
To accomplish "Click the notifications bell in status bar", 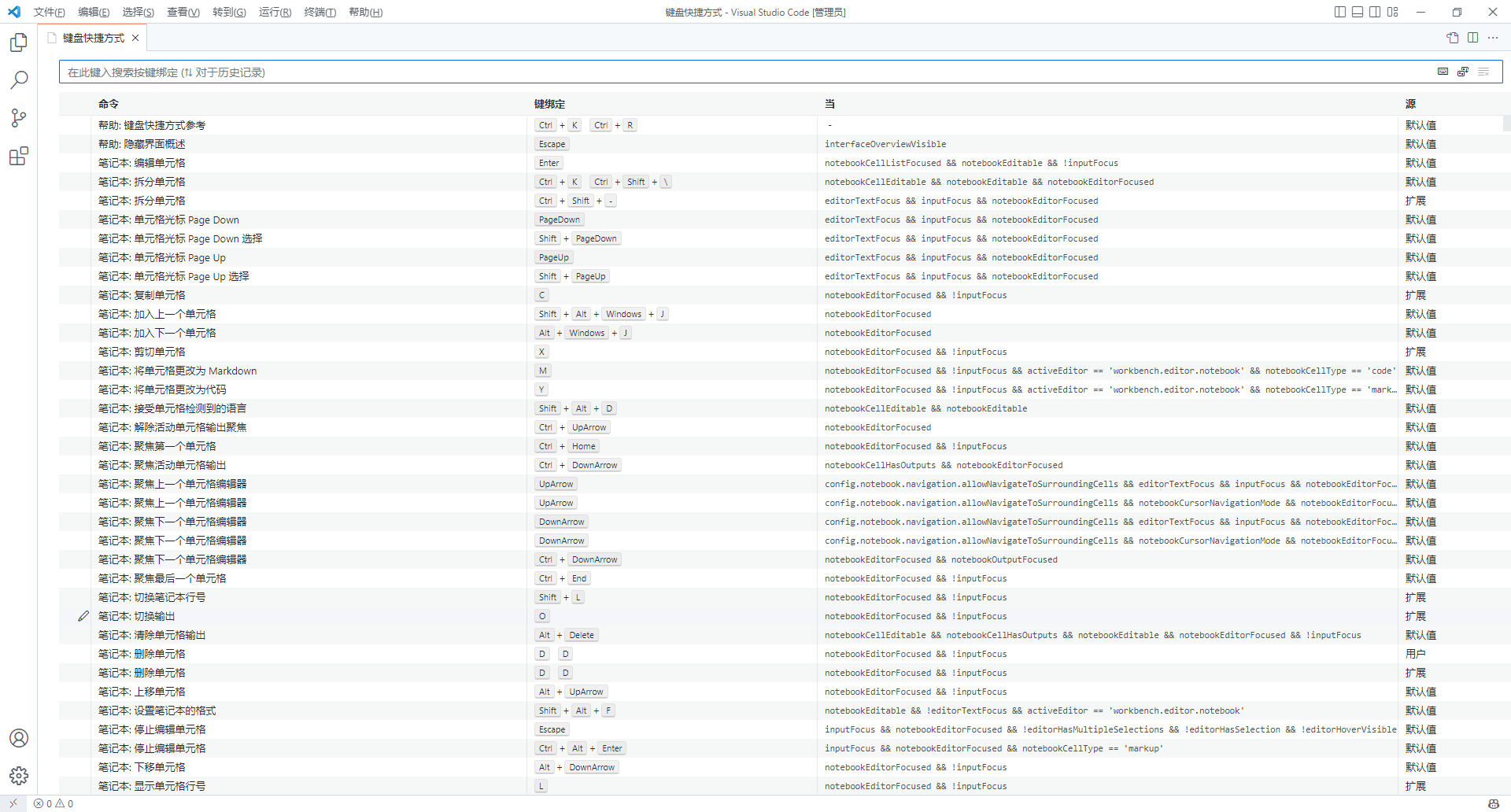I will 1493,803.
